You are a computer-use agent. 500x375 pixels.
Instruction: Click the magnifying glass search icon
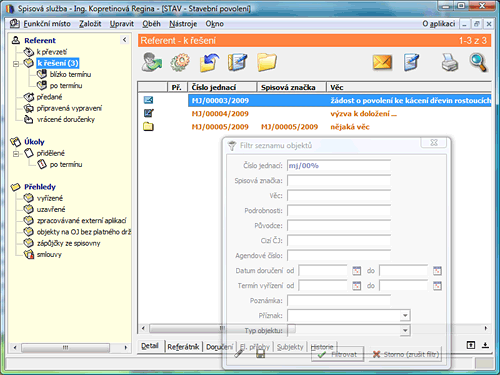[x=478, y=62]
